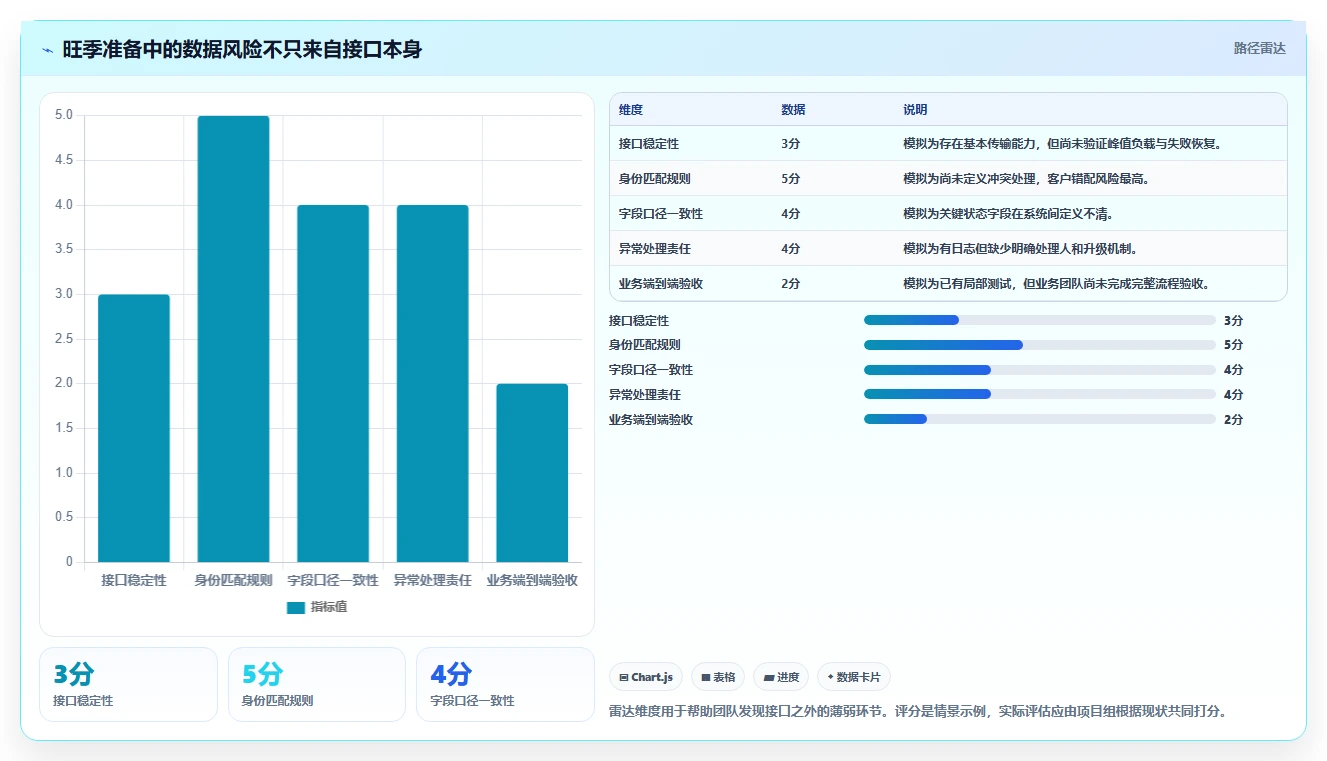Image resolution: width=1327 pixels, height=761 pixels.
Task: Click the 身份匹配规则 bar in chart
Action: (x=233, y=339)
